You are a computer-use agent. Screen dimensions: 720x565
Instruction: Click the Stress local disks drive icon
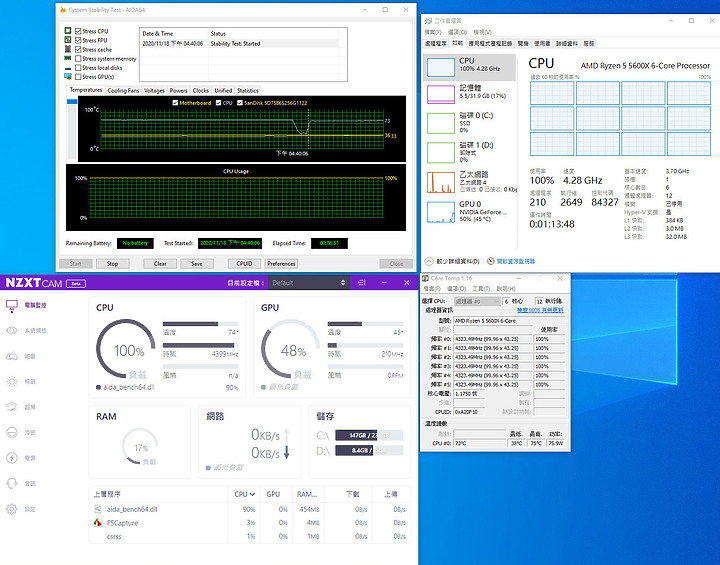click(x=68, y=68)
